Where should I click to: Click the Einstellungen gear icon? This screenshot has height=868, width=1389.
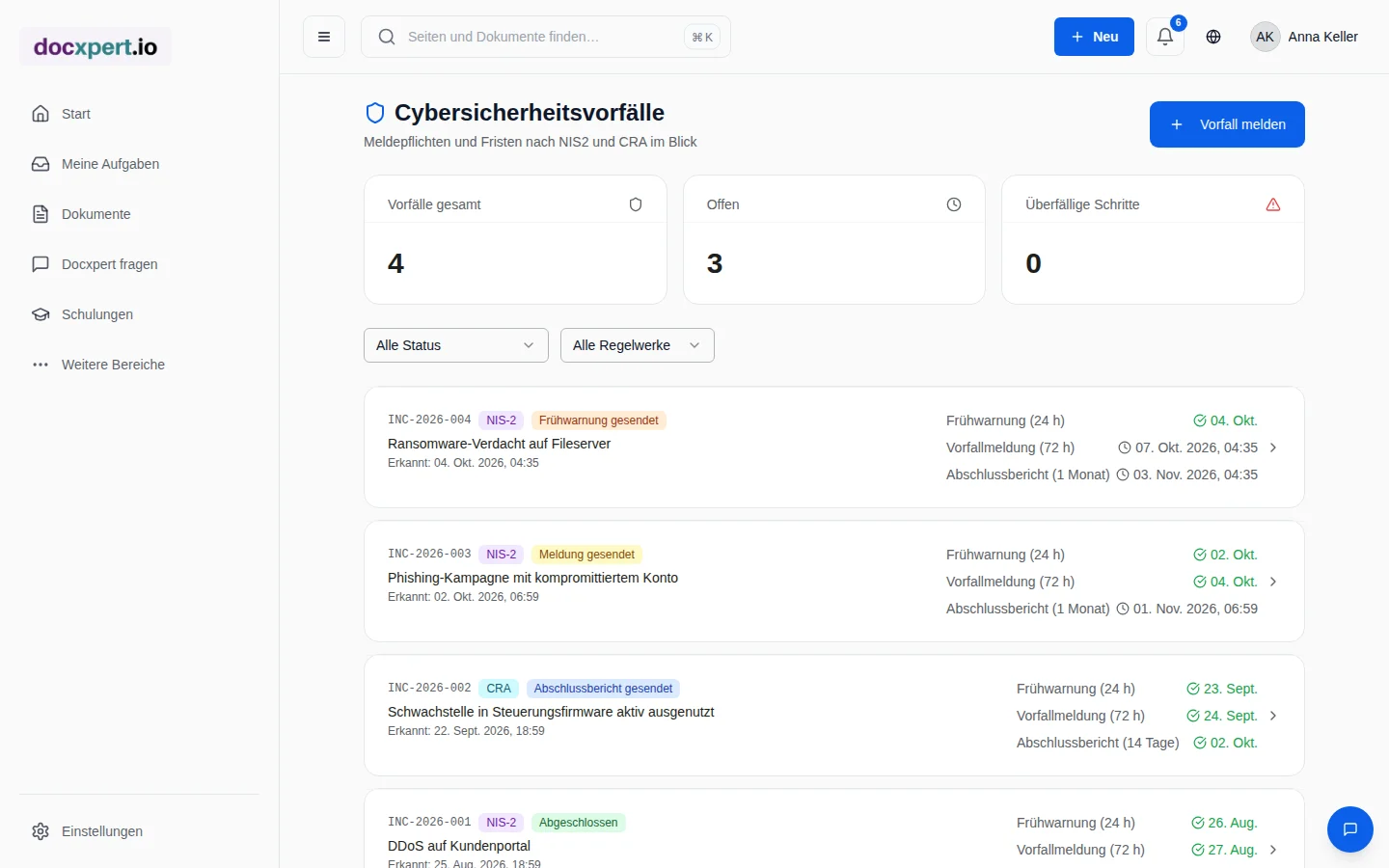[x=41, y=831]
